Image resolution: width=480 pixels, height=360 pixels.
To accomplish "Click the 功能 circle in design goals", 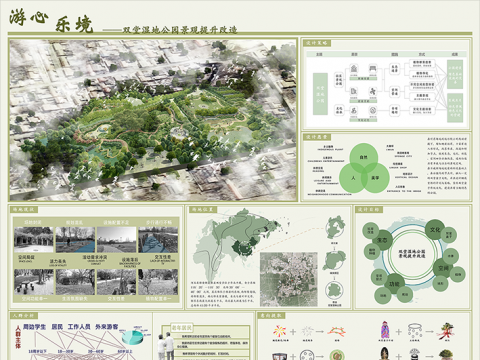I will point(394,284).
